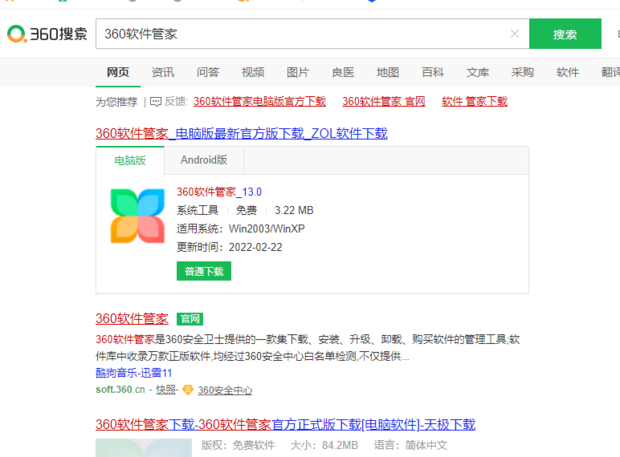Switch to the Android版 tab

[204, 160]
